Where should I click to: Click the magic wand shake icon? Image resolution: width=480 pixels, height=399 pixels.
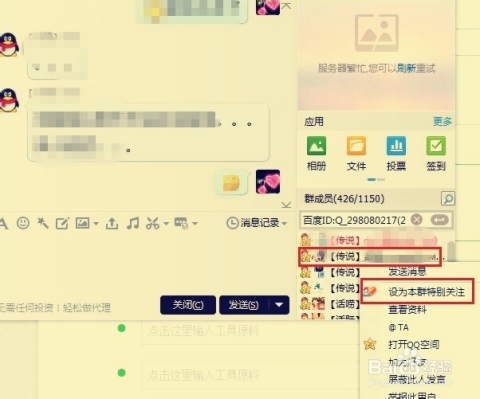pyautogui.click(x=43, y=223)
